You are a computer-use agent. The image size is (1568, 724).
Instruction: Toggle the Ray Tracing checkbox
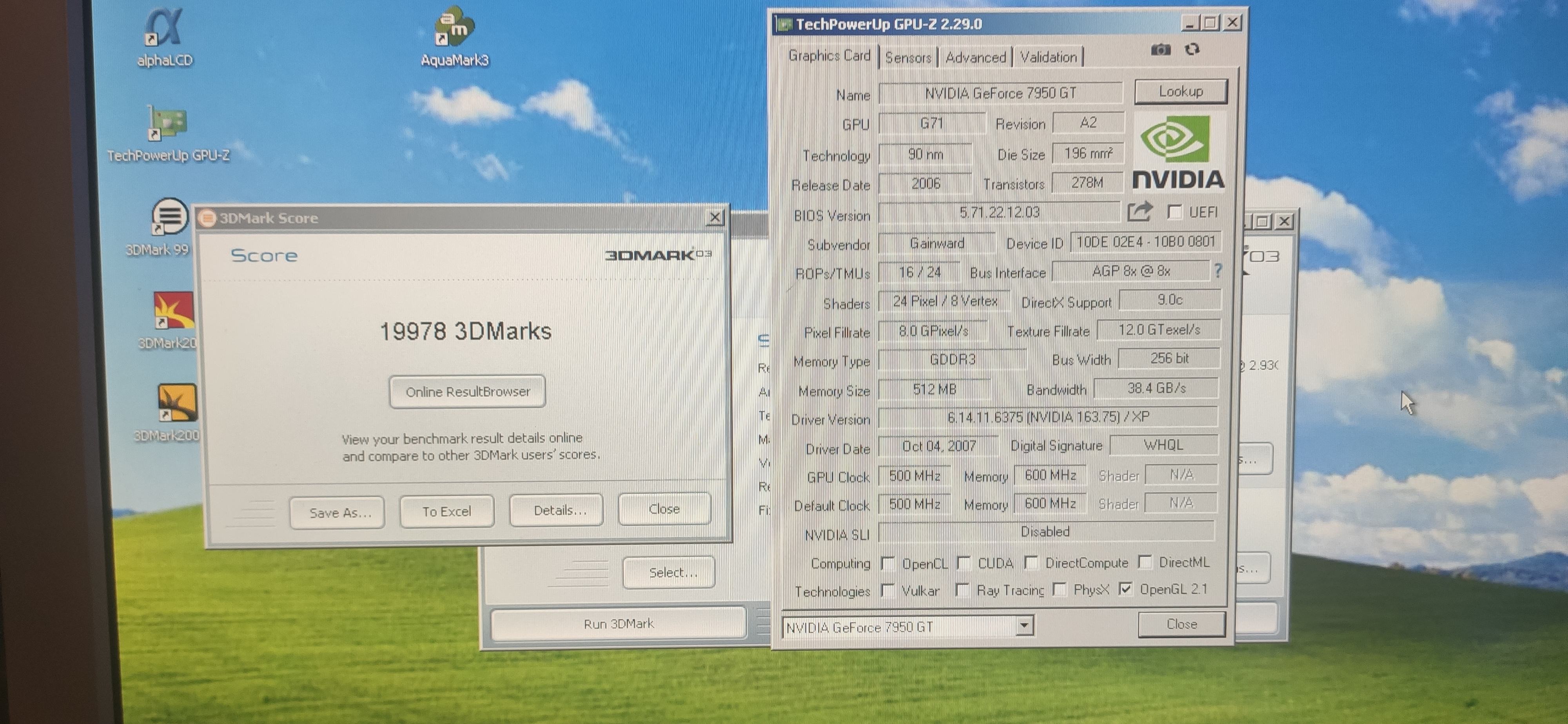tap(962, 590)
